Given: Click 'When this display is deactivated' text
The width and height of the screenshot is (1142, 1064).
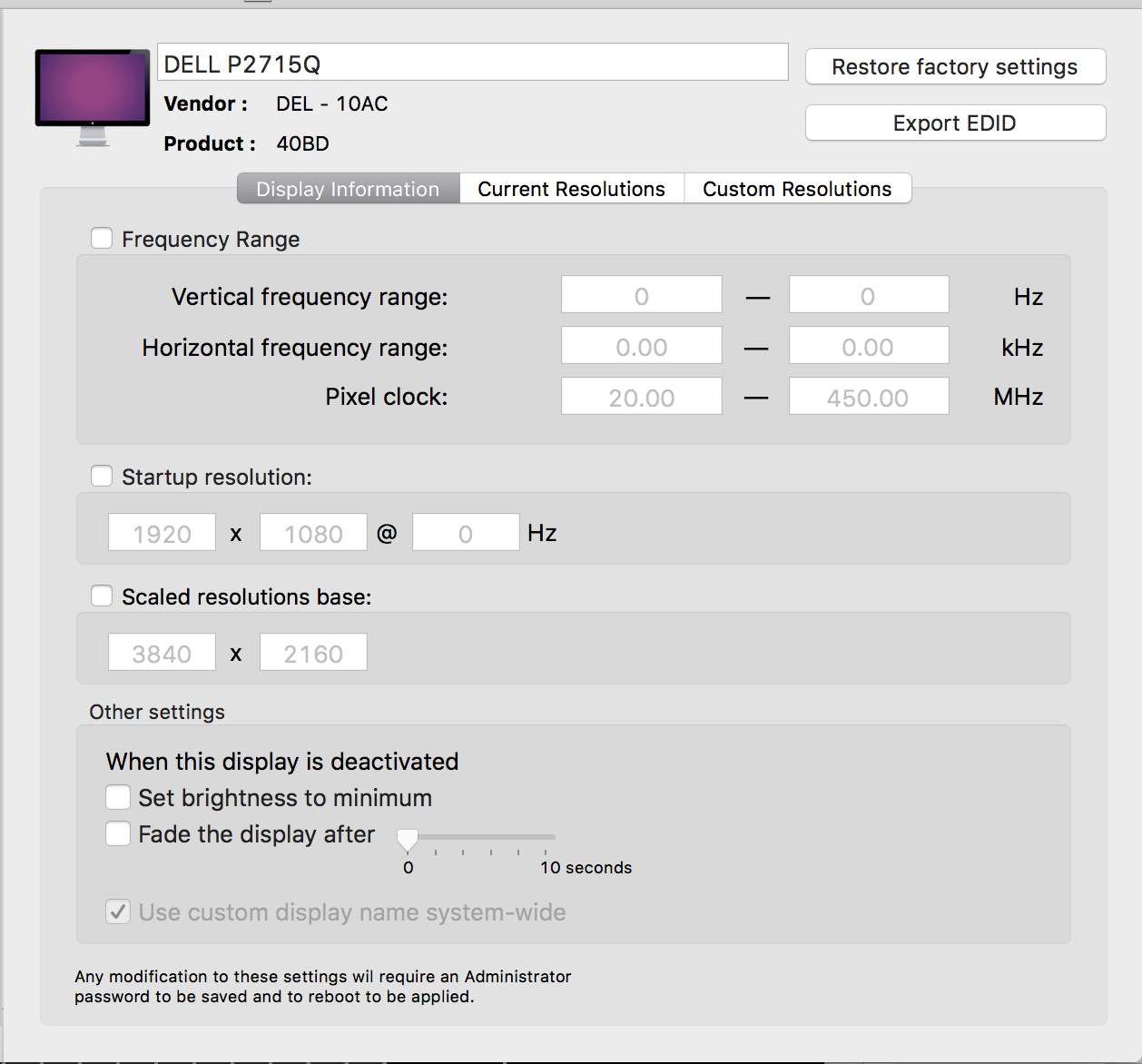Looking at the screenshot, I should pos(282,761).
